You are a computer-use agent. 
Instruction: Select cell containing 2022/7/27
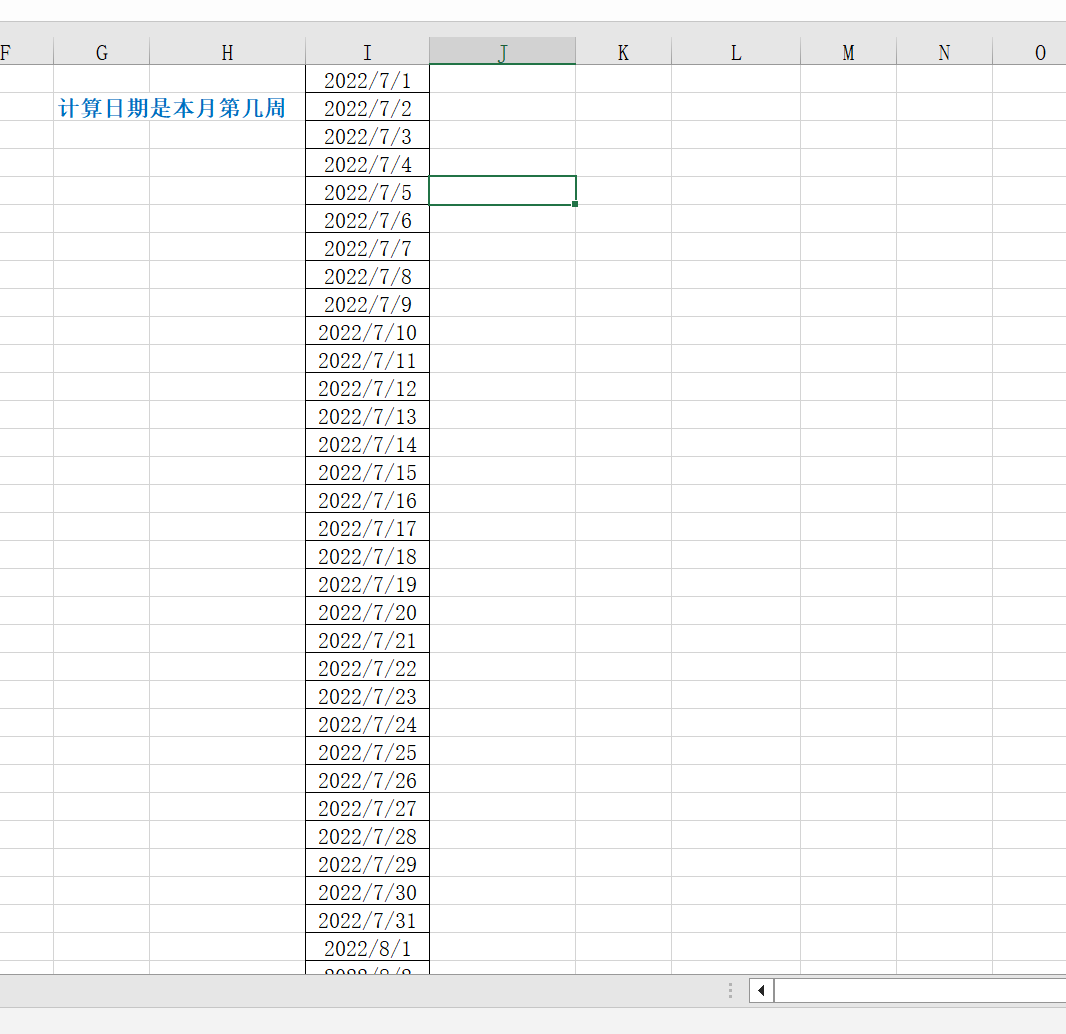(367, 807)
